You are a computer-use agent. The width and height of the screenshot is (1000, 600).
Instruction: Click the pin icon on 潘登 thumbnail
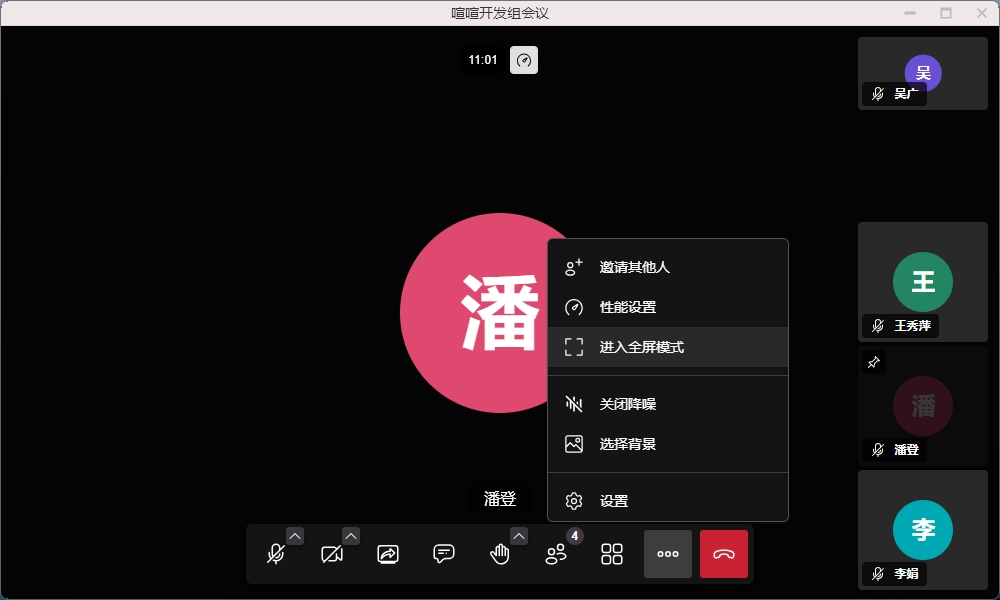pos(873,362)
